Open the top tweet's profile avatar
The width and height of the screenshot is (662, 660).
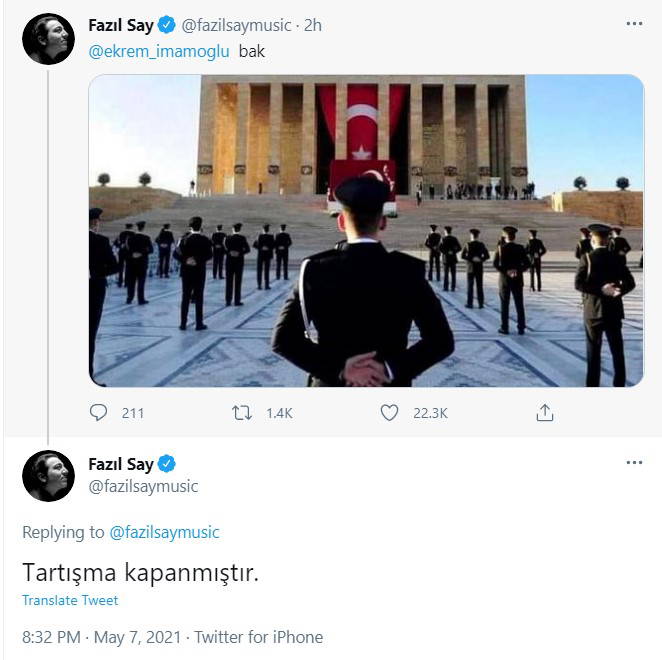[48, 39]
